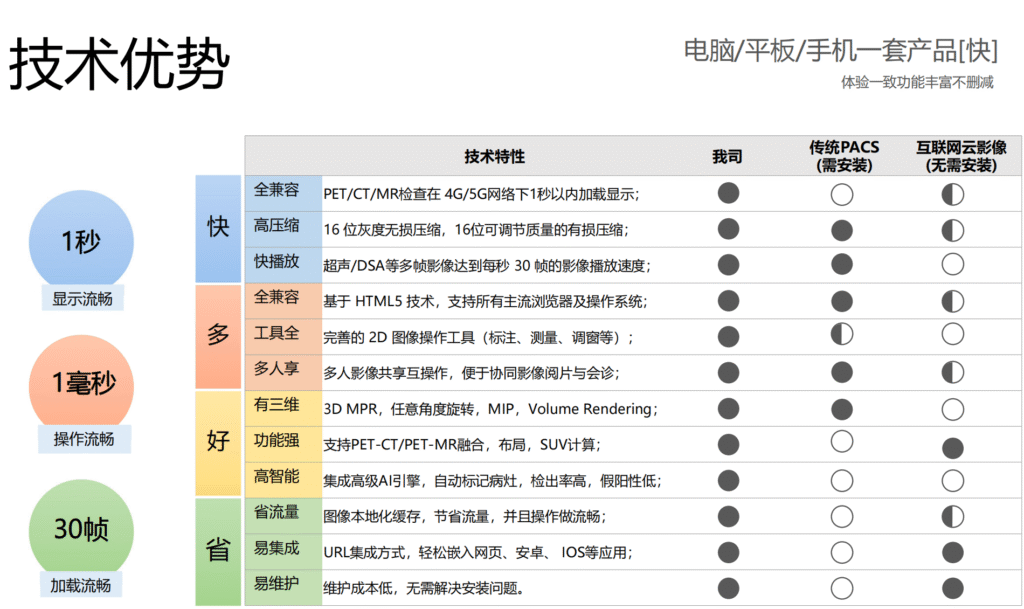Click 传统PACS empty circle in 功能强 row
The width and height of the screenshot is (1024, 609).
pyautogui.click(x=842, y=442)
